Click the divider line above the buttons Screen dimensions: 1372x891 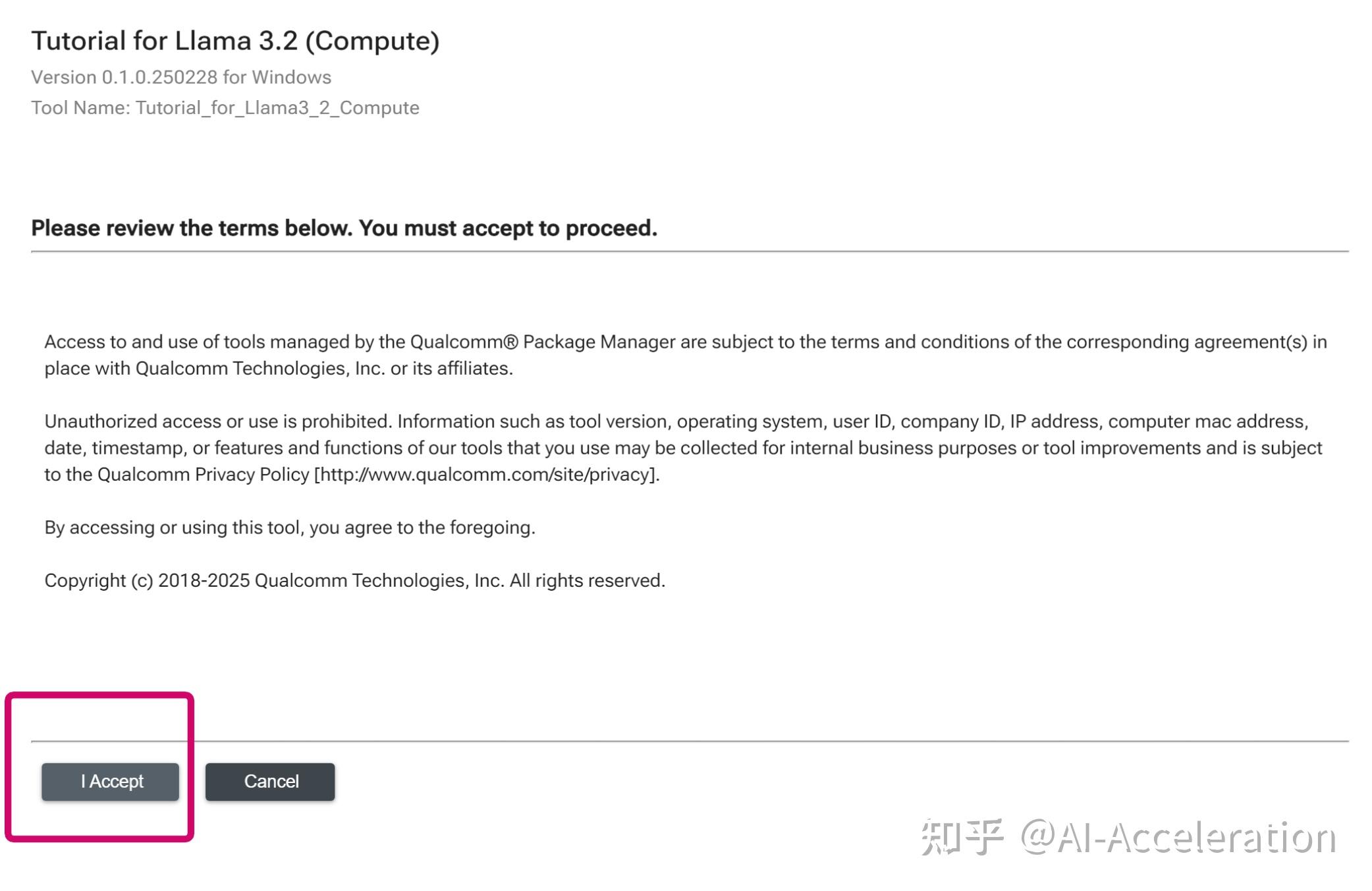pos(685,739)
